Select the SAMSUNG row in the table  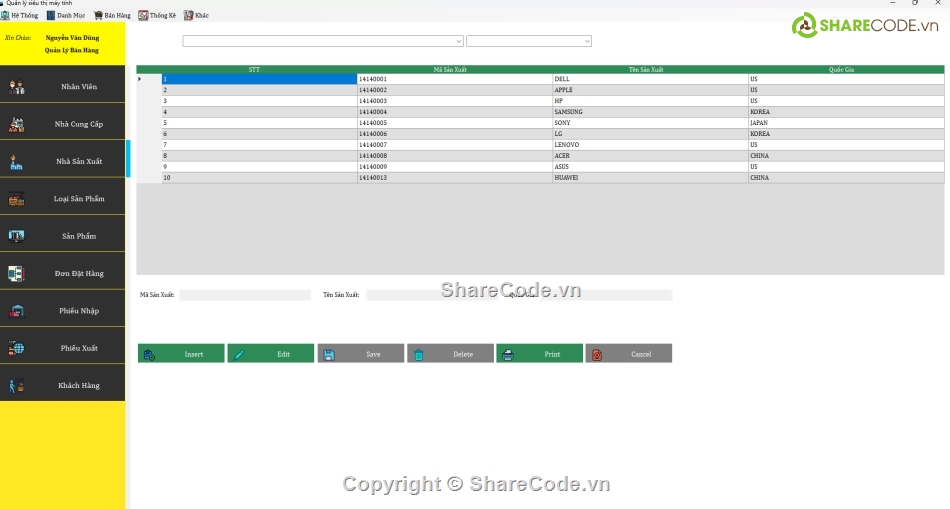click(650, 112)
